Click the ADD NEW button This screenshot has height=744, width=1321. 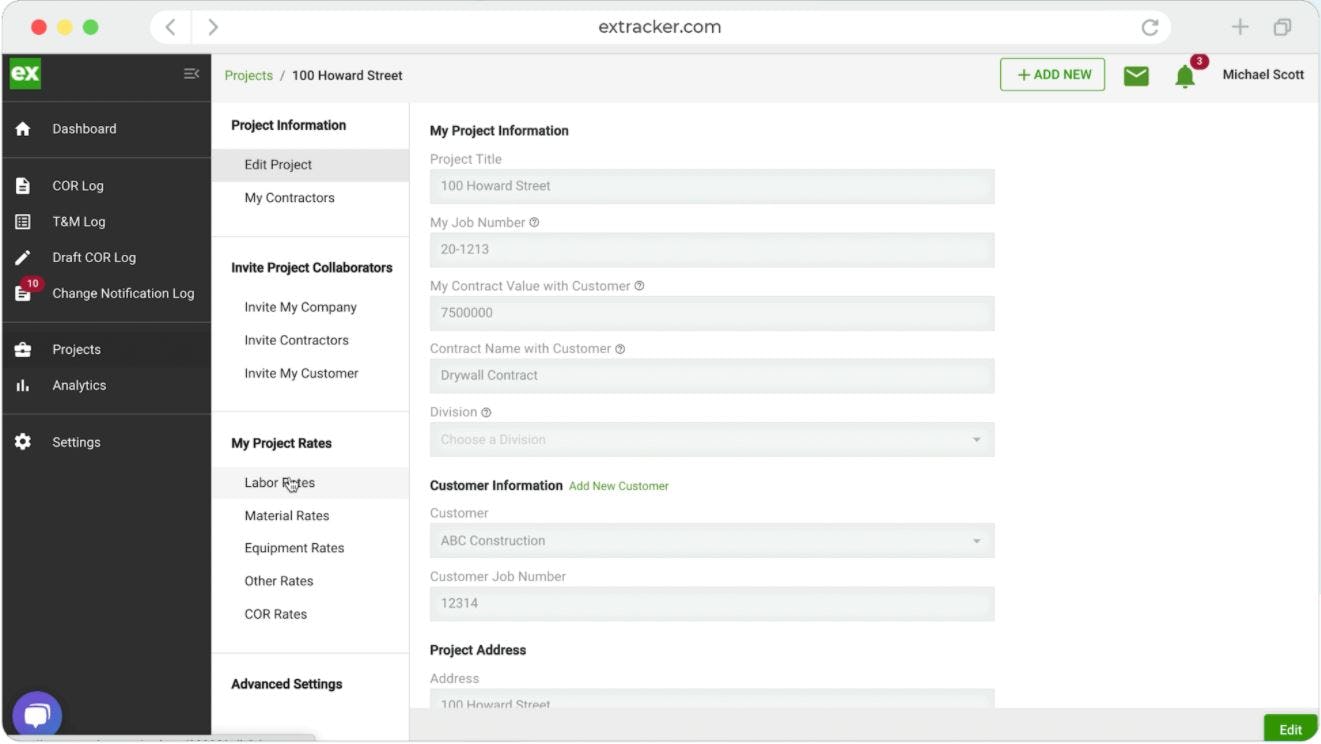1052,74
